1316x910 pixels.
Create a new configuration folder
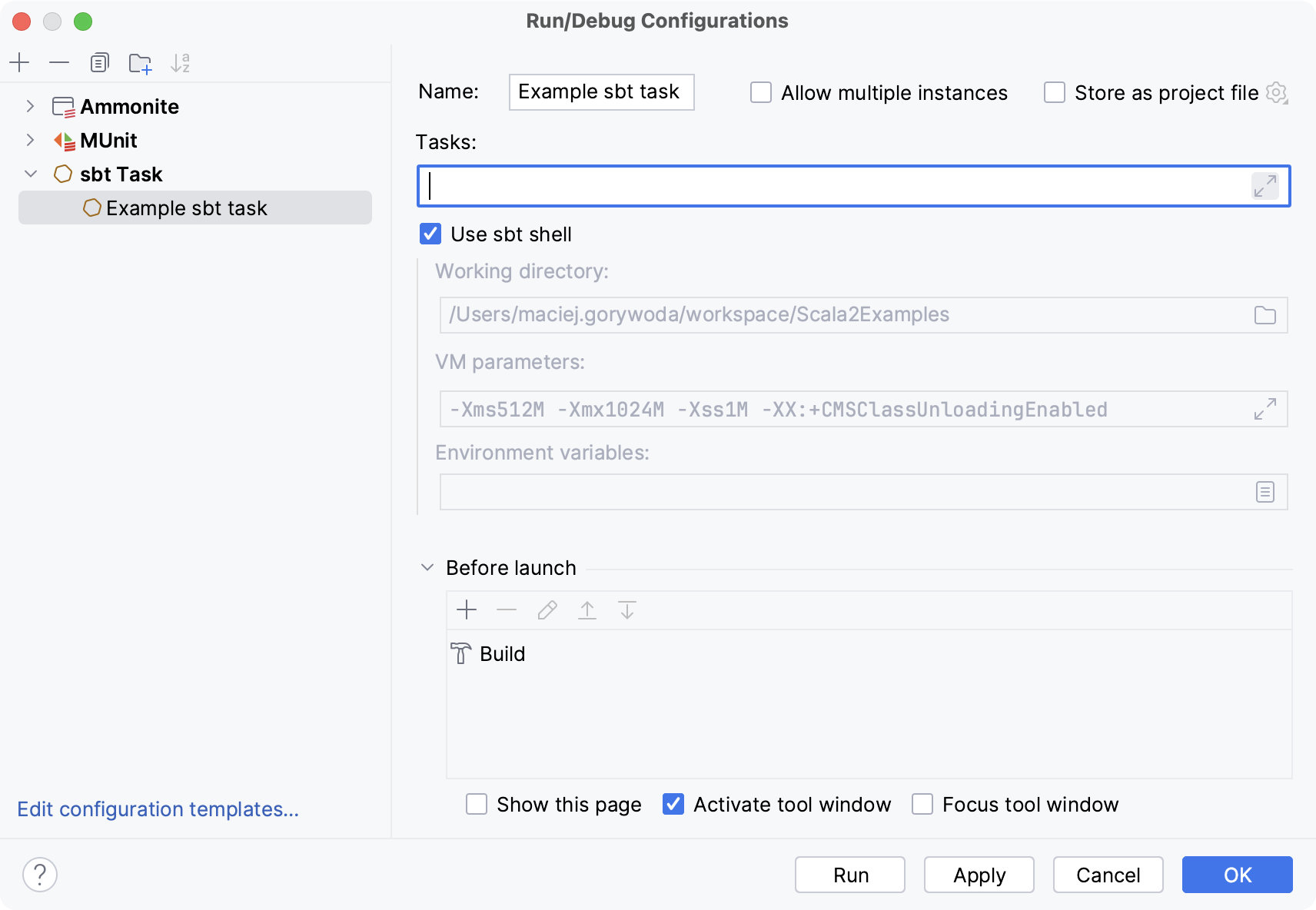point(140,62)
